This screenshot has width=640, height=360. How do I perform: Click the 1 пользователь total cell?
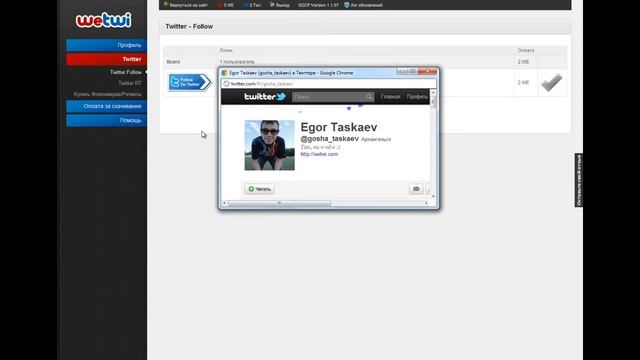click(237, 62)
